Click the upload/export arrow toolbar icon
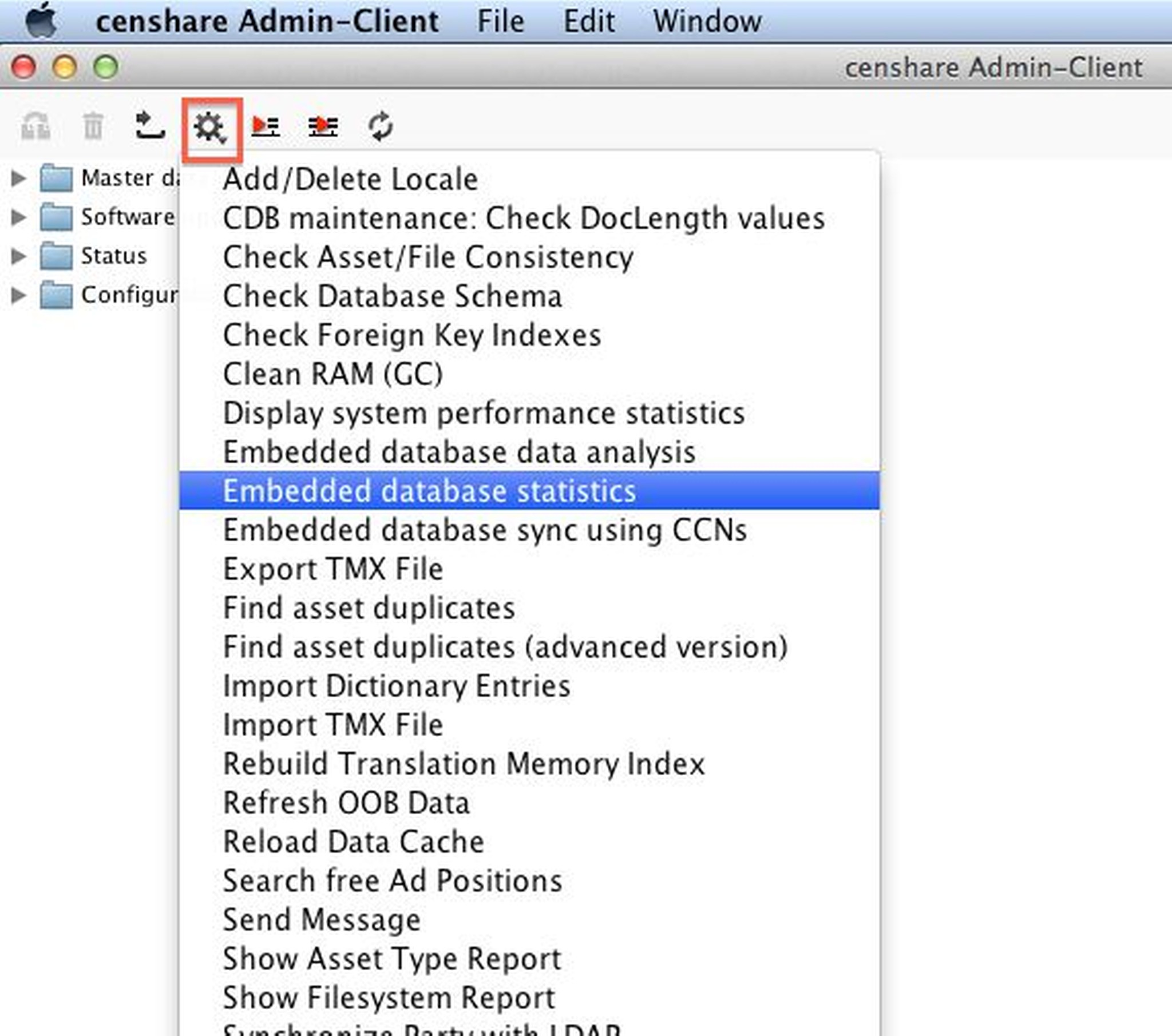 151,125
